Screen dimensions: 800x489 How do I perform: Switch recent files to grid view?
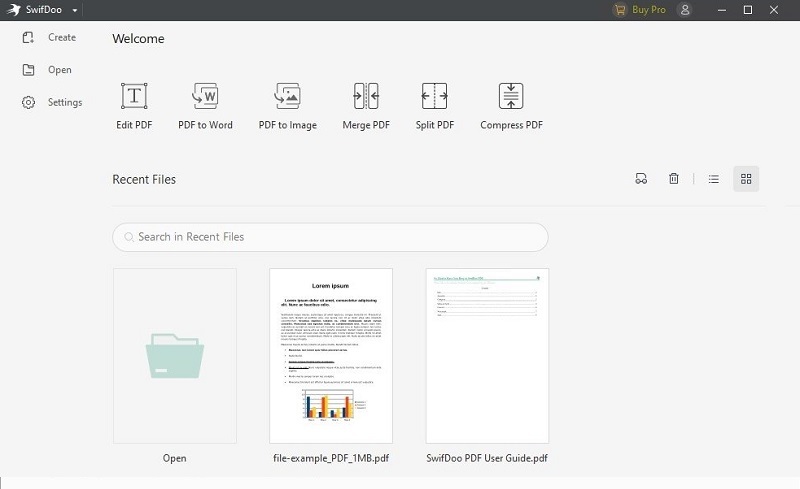click(746, 179)
